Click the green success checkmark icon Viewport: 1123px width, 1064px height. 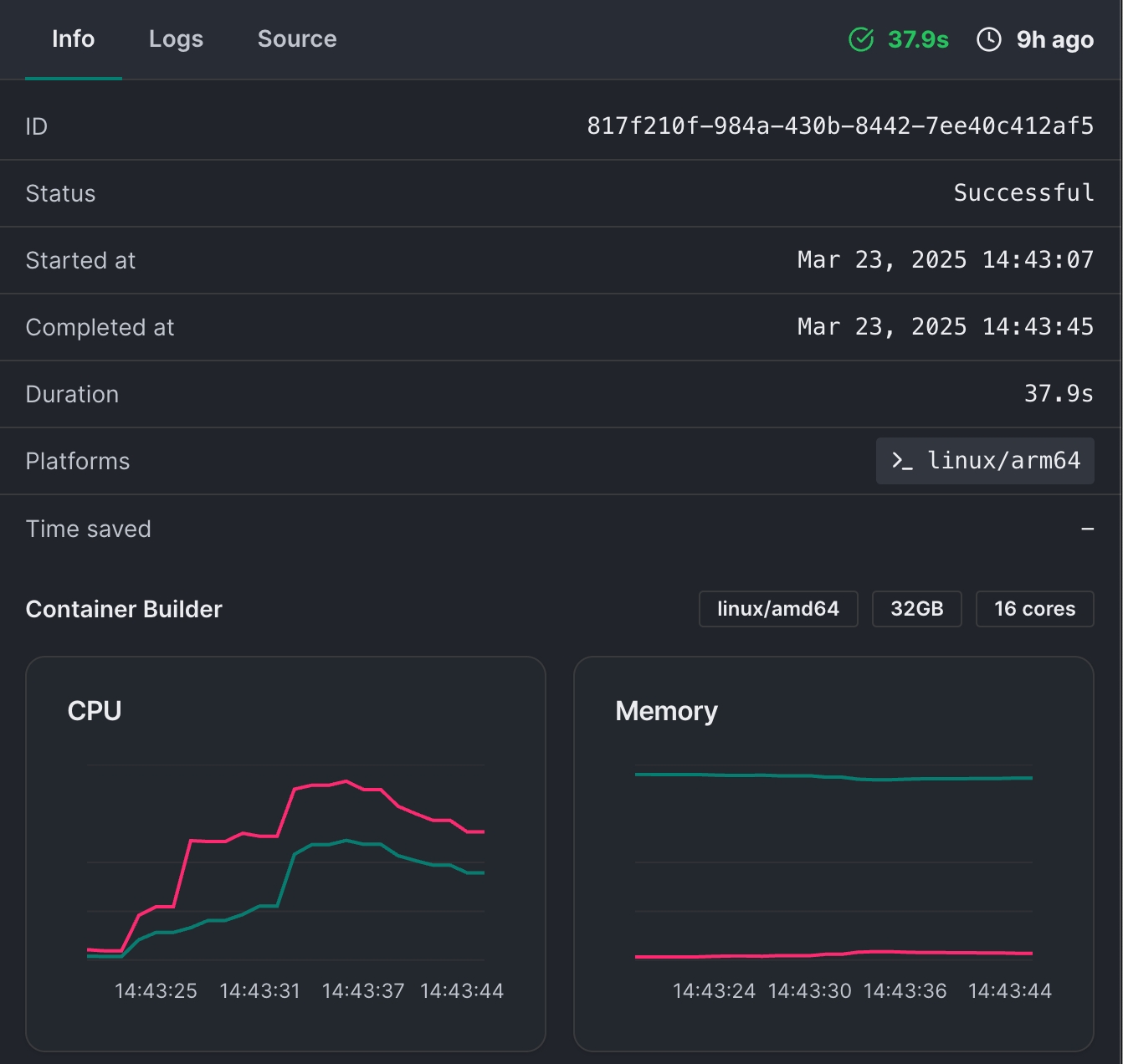861,39
